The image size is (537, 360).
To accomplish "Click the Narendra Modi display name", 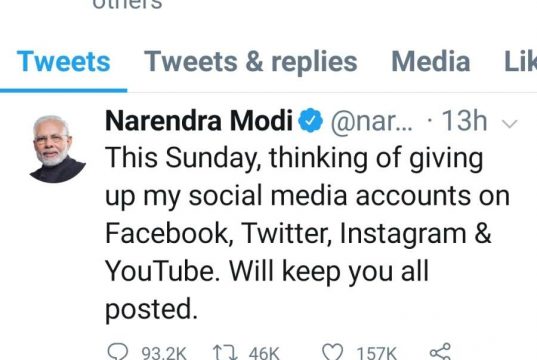I will point(199,121).
